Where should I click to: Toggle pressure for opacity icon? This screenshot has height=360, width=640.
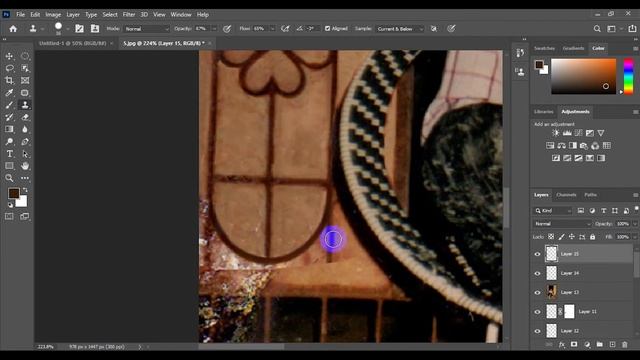click(x=227, y=29)
